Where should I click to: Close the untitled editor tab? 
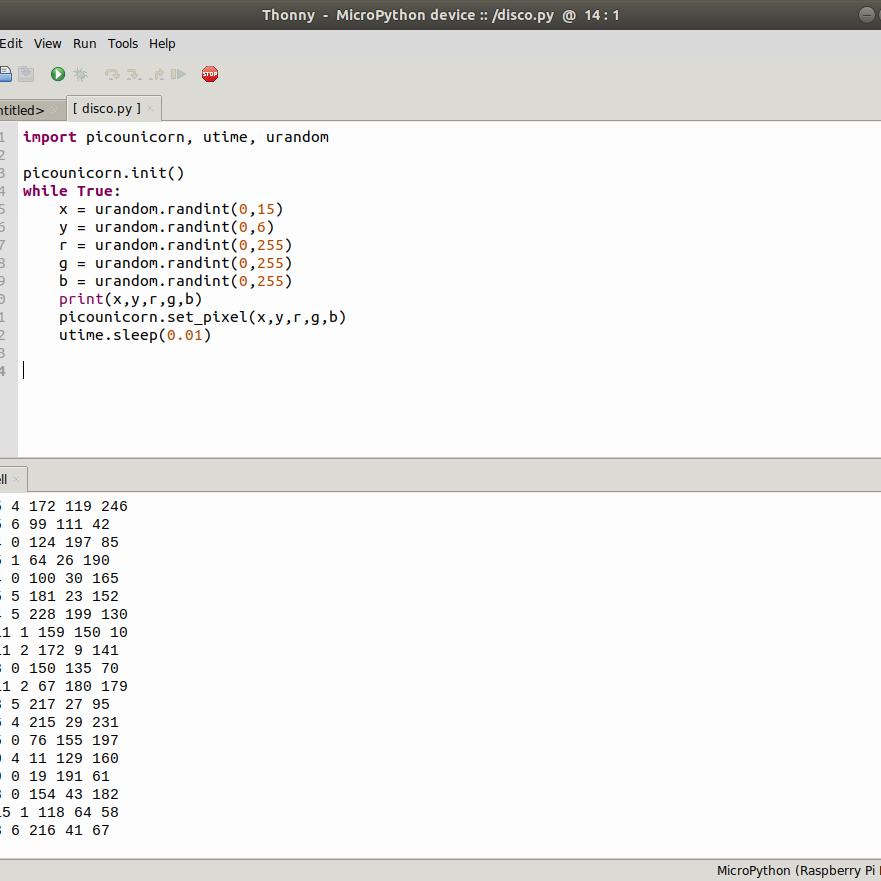(54, 110)
